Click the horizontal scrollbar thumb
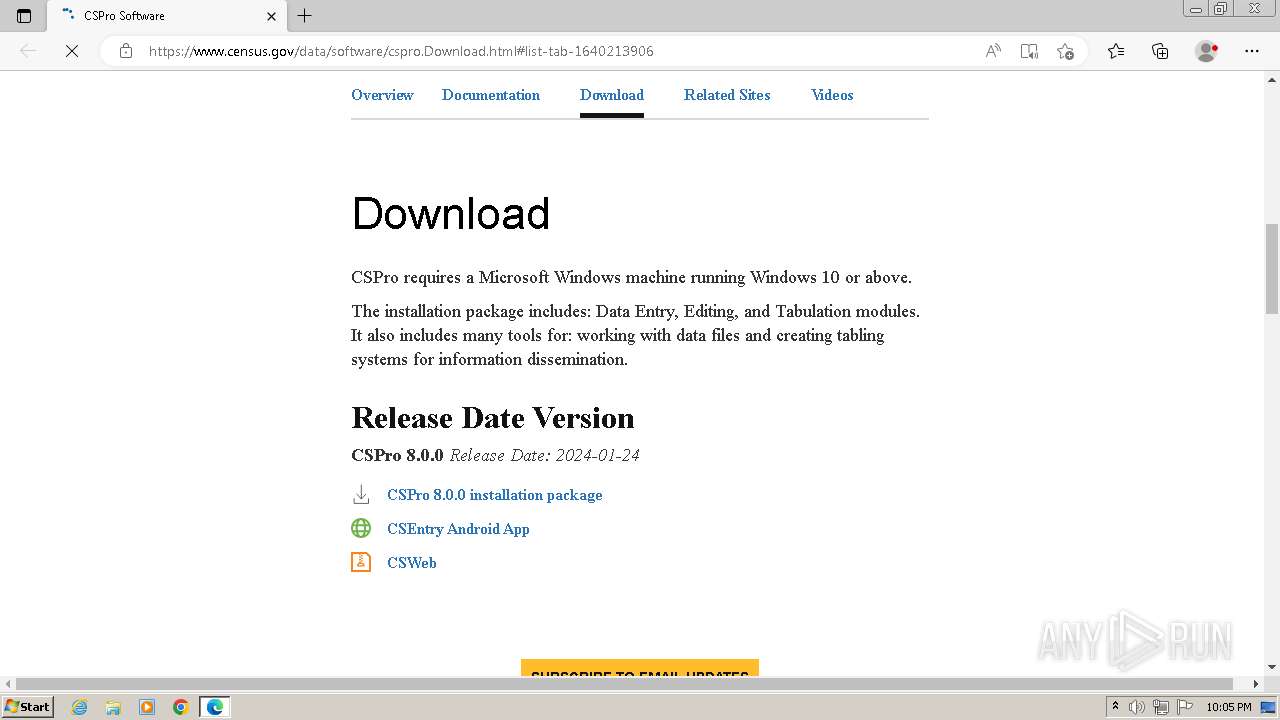The image size is (1280, 720). [x=625, y=684]
